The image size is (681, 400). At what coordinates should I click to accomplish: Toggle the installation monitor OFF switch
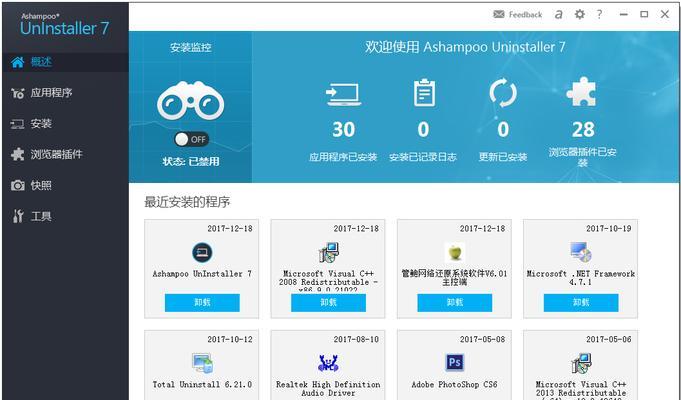point(191,139)
